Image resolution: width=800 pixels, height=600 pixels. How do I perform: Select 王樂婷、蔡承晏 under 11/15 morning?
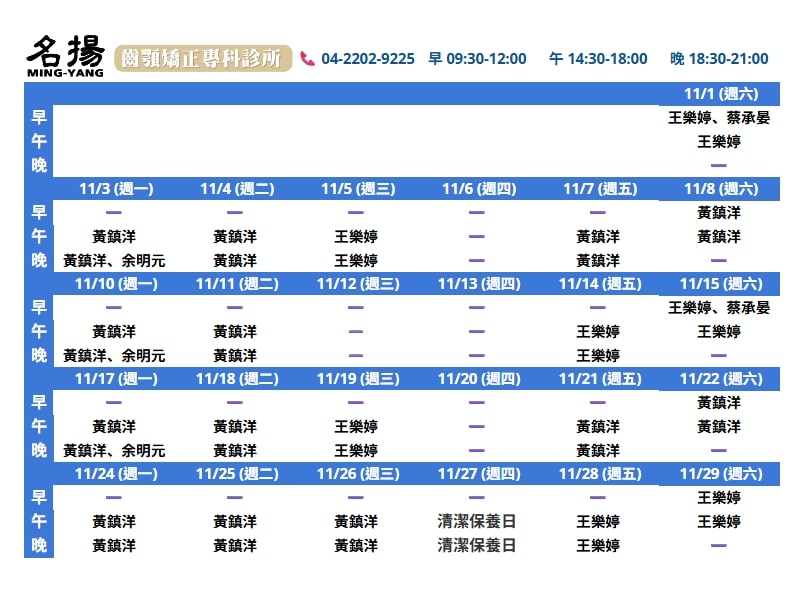[x=719, y=308]
